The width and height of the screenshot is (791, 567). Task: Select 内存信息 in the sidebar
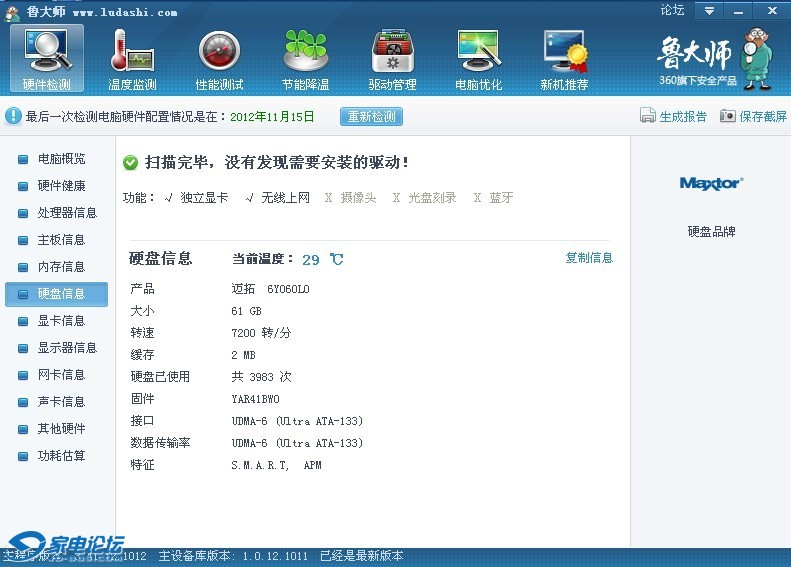[61, 267]
